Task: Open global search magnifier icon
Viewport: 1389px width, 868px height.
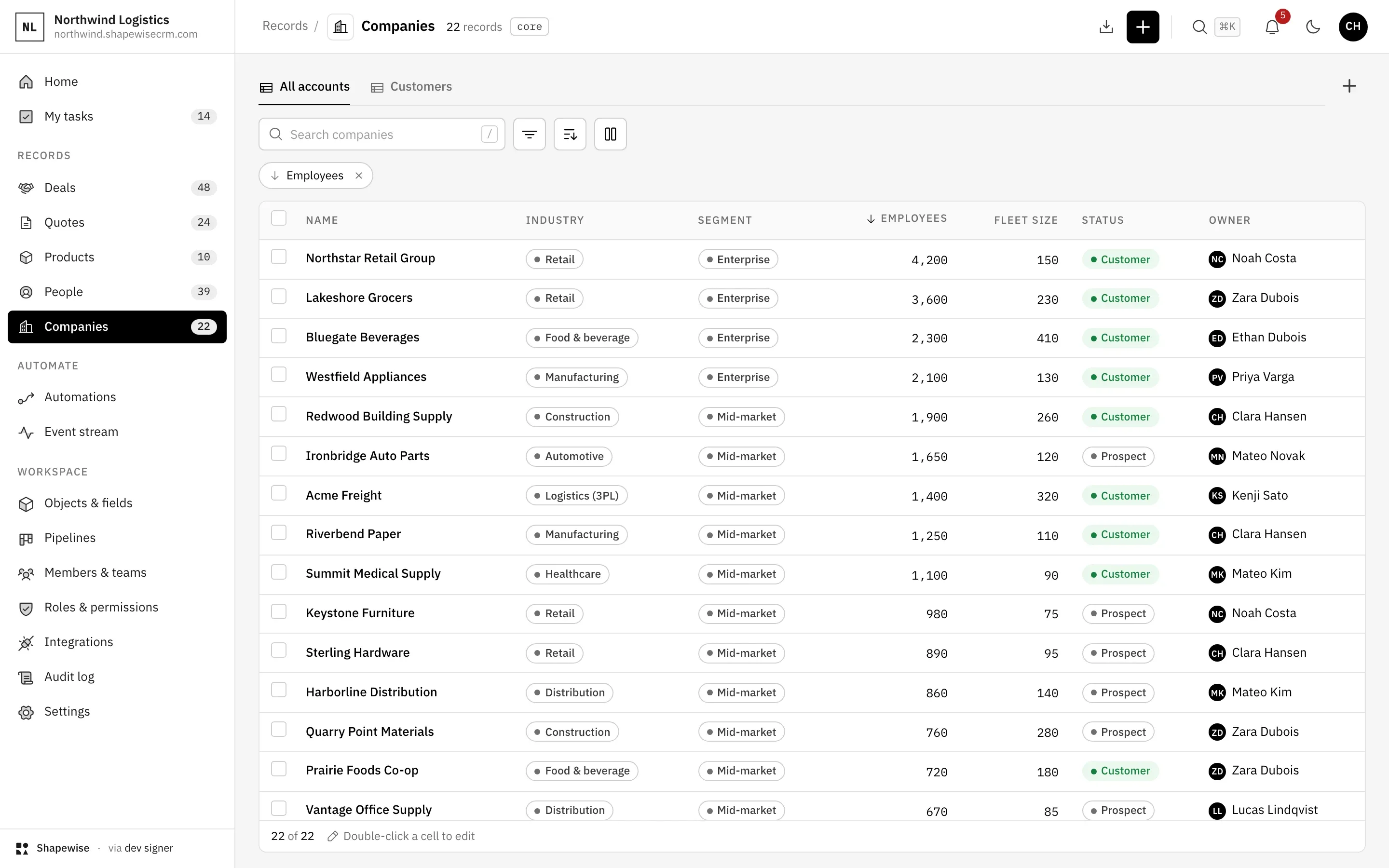Action: click(1199, 27)
